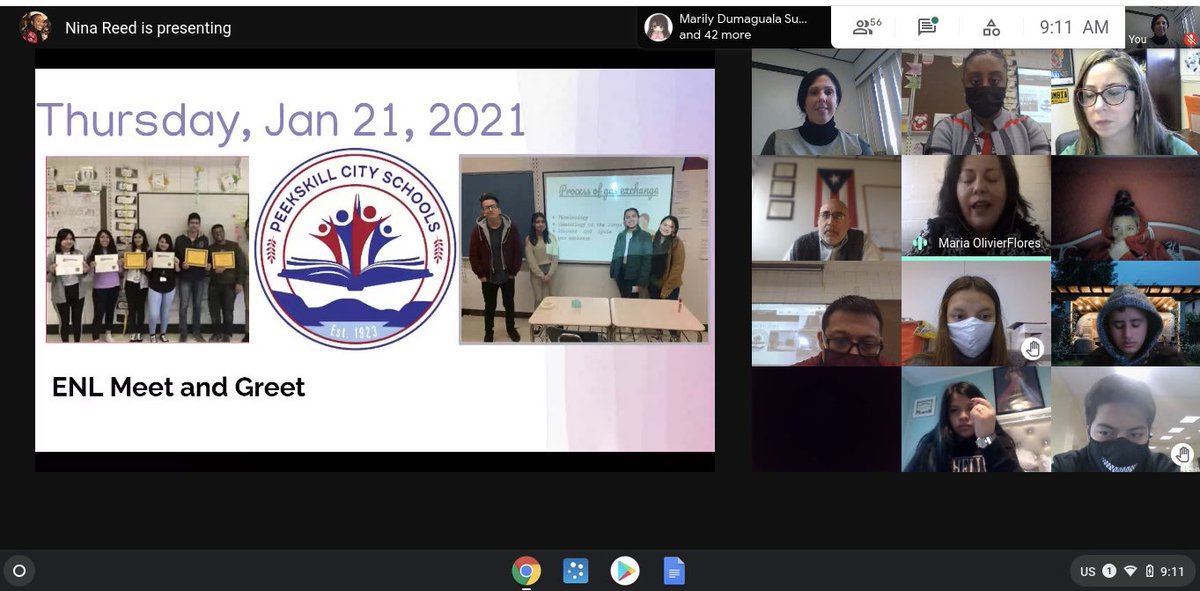Open the activities shapes icon
The image size is (1200, 591).
(991, 27)
